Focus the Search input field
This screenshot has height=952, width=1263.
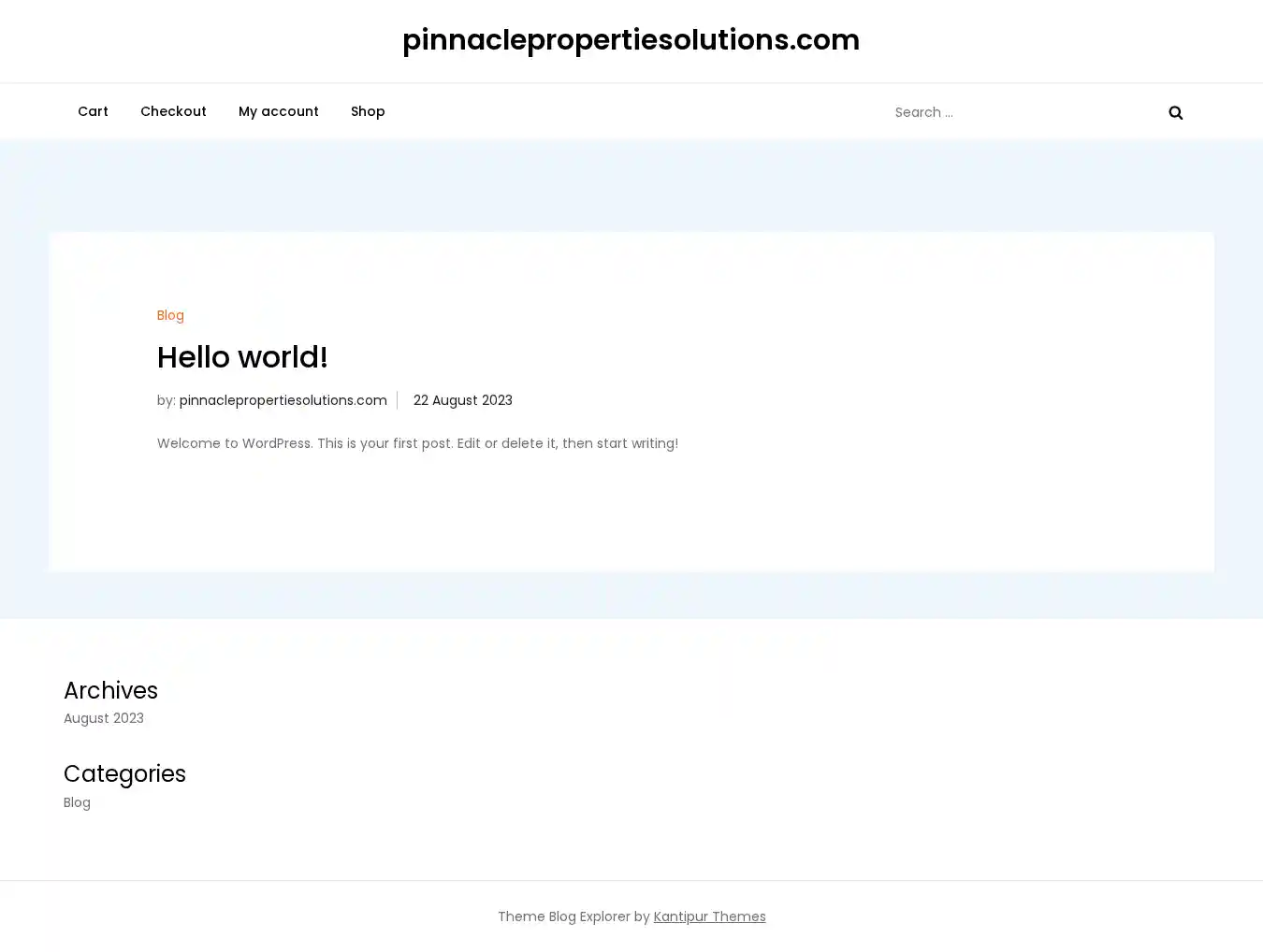coord(1020,112)
